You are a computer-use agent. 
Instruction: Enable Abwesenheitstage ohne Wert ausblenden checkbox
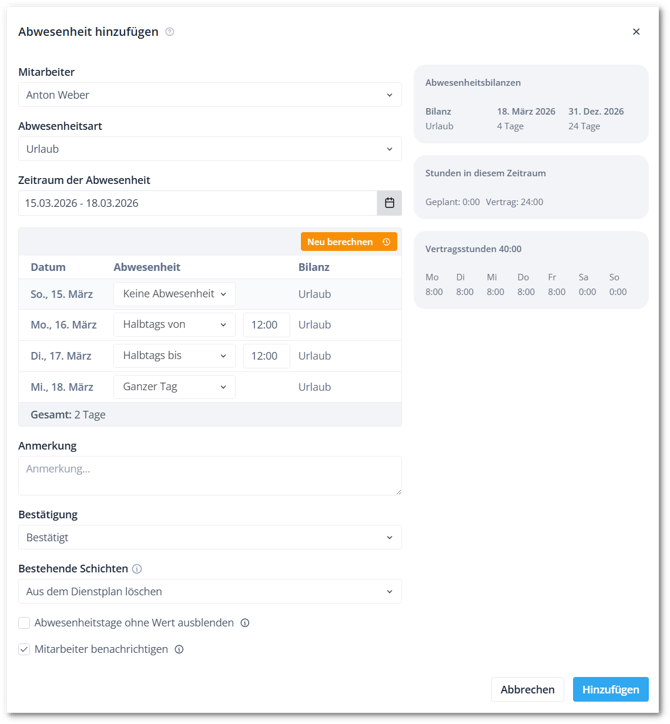tap(25, 623)
